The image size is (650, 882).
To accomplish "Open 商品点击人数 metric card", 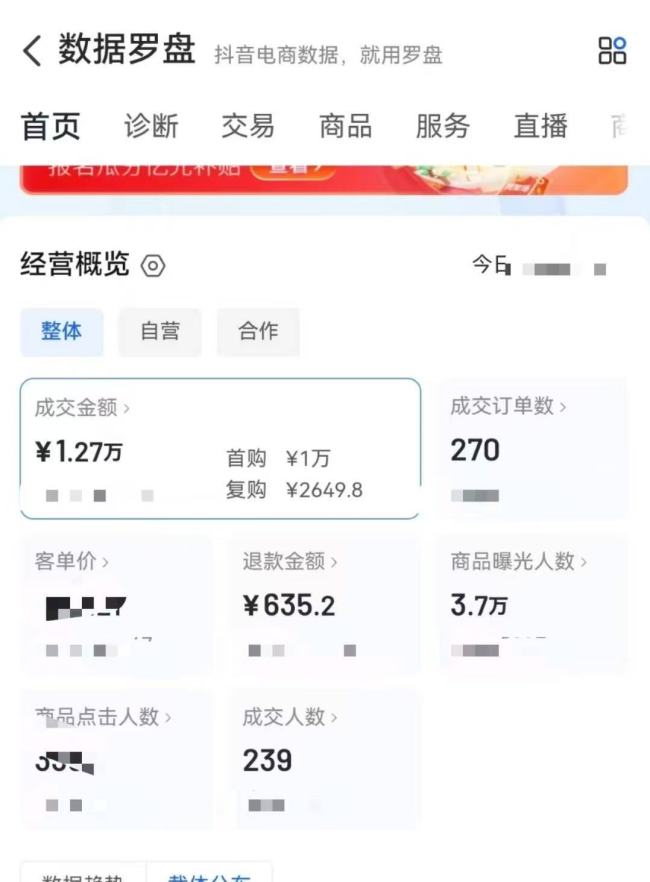I will pos(168,717).
